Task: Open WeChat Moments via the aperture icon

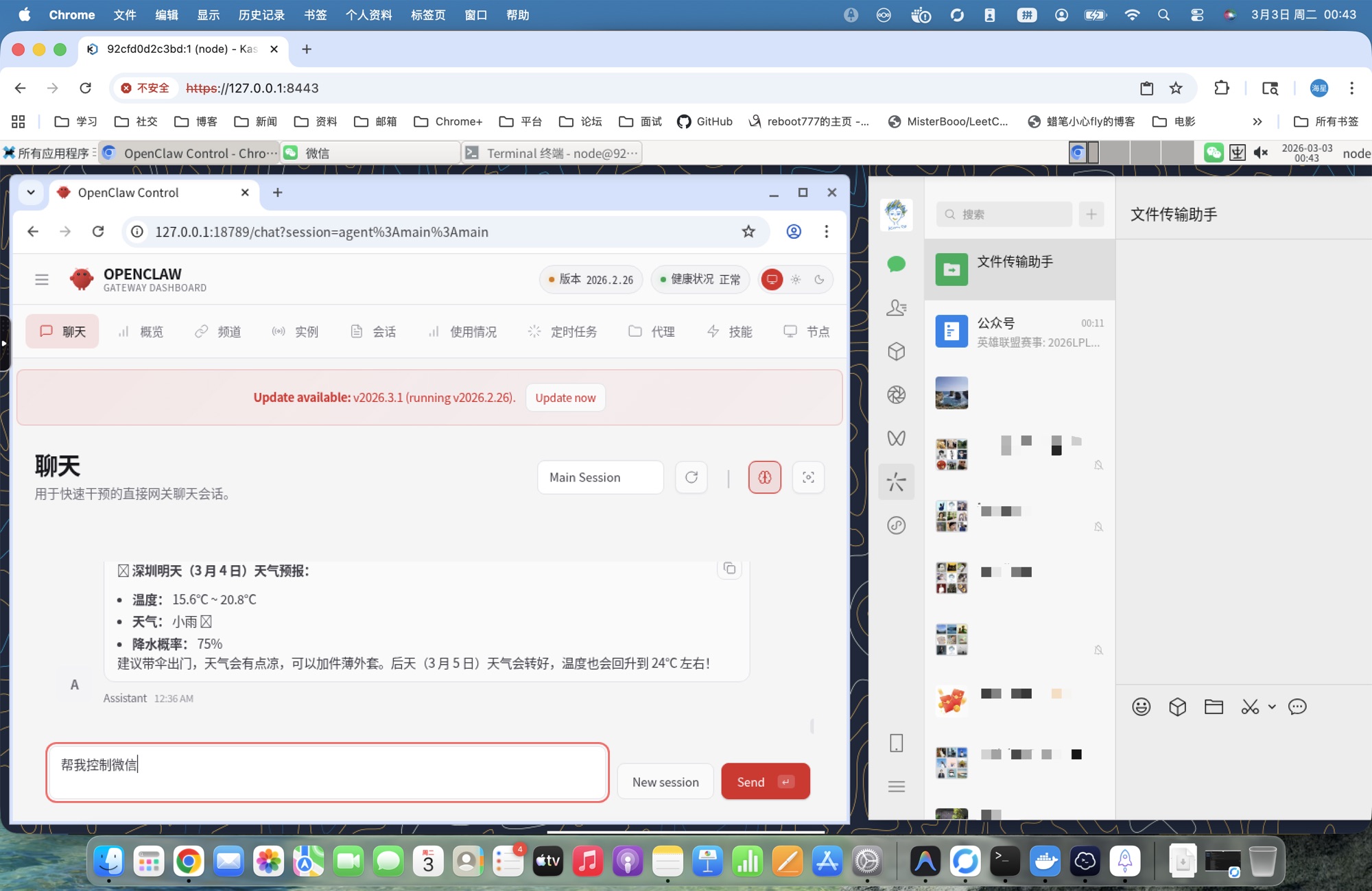Action: pos(896,394)
